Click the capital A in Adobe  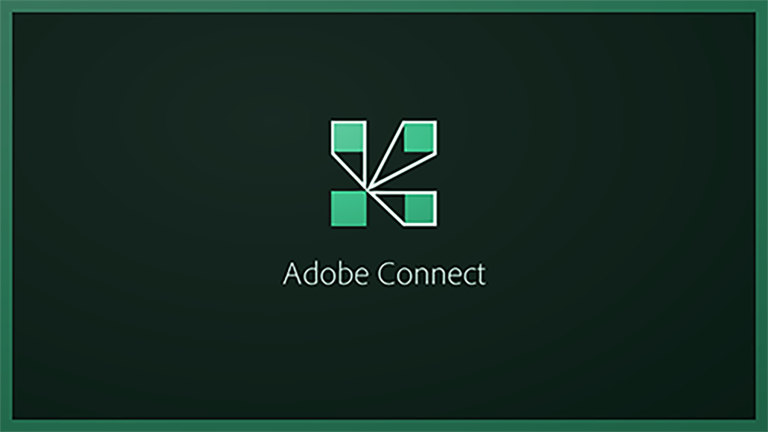[x=291, y=273]
